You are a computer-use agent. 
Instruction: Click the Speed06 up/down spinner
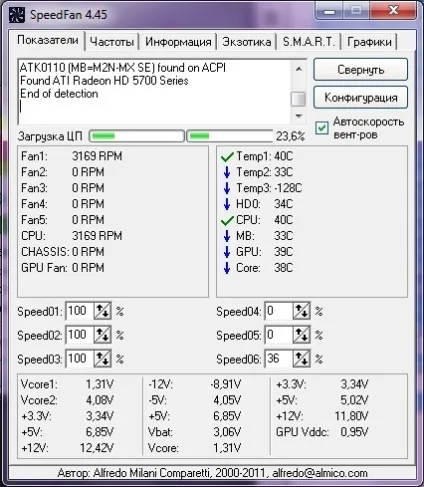coord(301,359)
